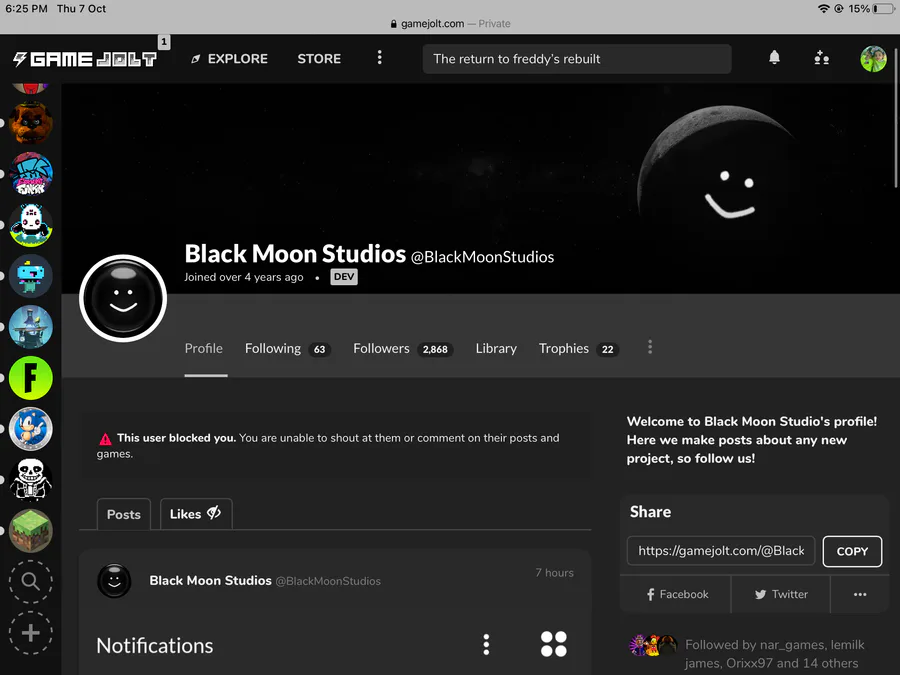Screen dimensions: 900x675
Task: Switch to the Posts tab
Action: click(123, 514)
